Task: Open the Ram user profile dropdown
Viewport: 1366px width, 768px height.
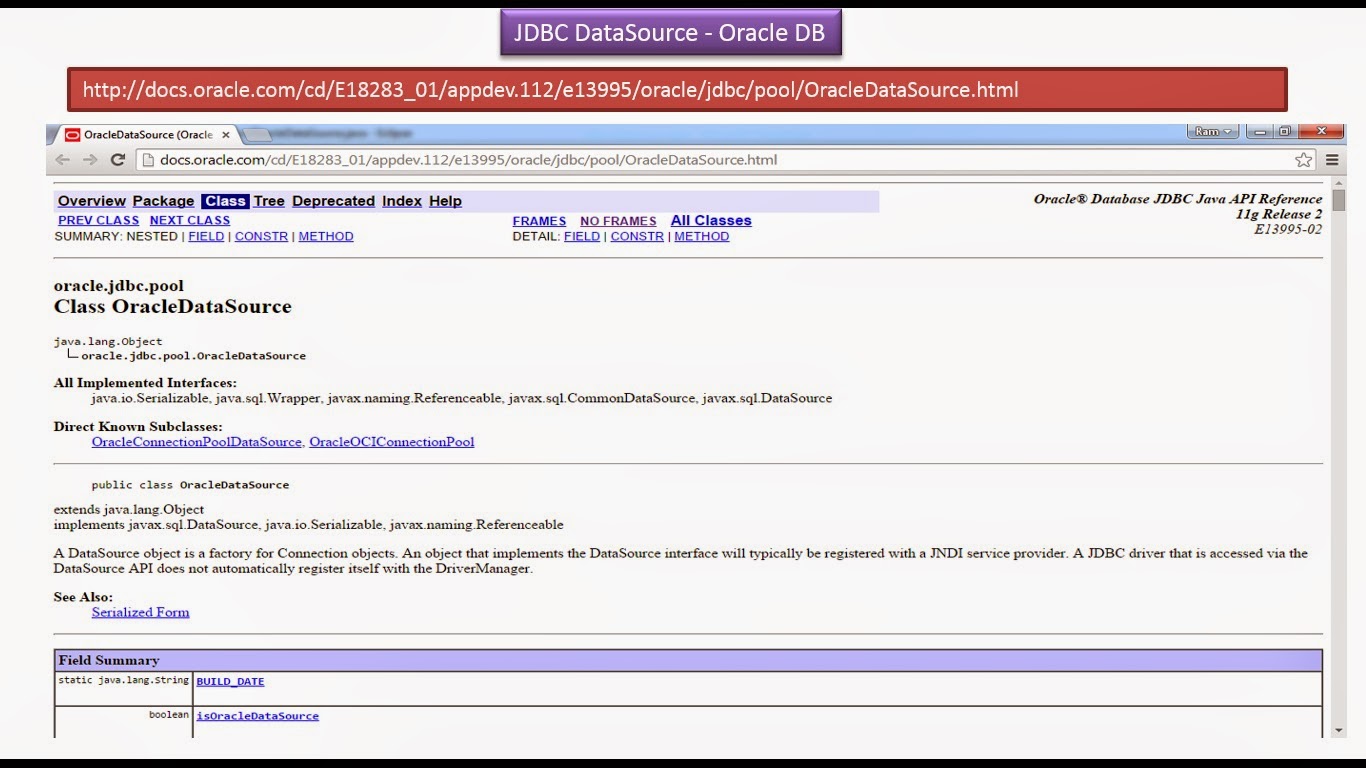Action: [x=1213, y=132]
